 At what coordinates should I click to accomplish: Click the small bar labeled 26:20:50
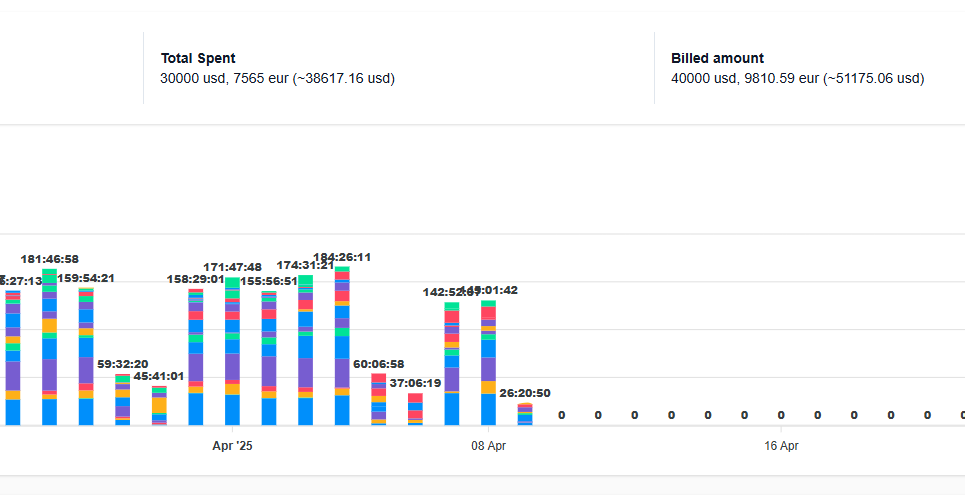[525, 414]
